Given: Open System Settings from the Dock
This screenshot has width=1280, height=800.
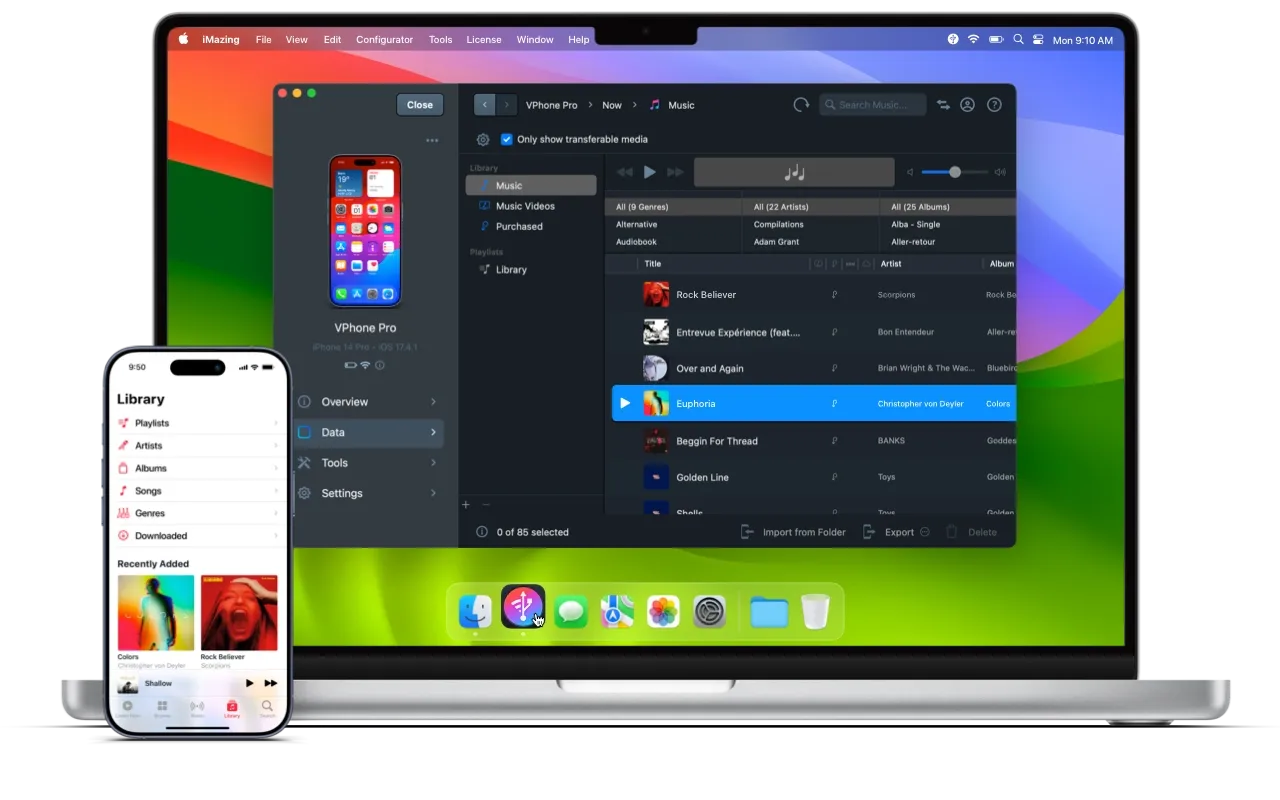Looking at the screenshot, I should pyautogui.click(x=709, y=611).
